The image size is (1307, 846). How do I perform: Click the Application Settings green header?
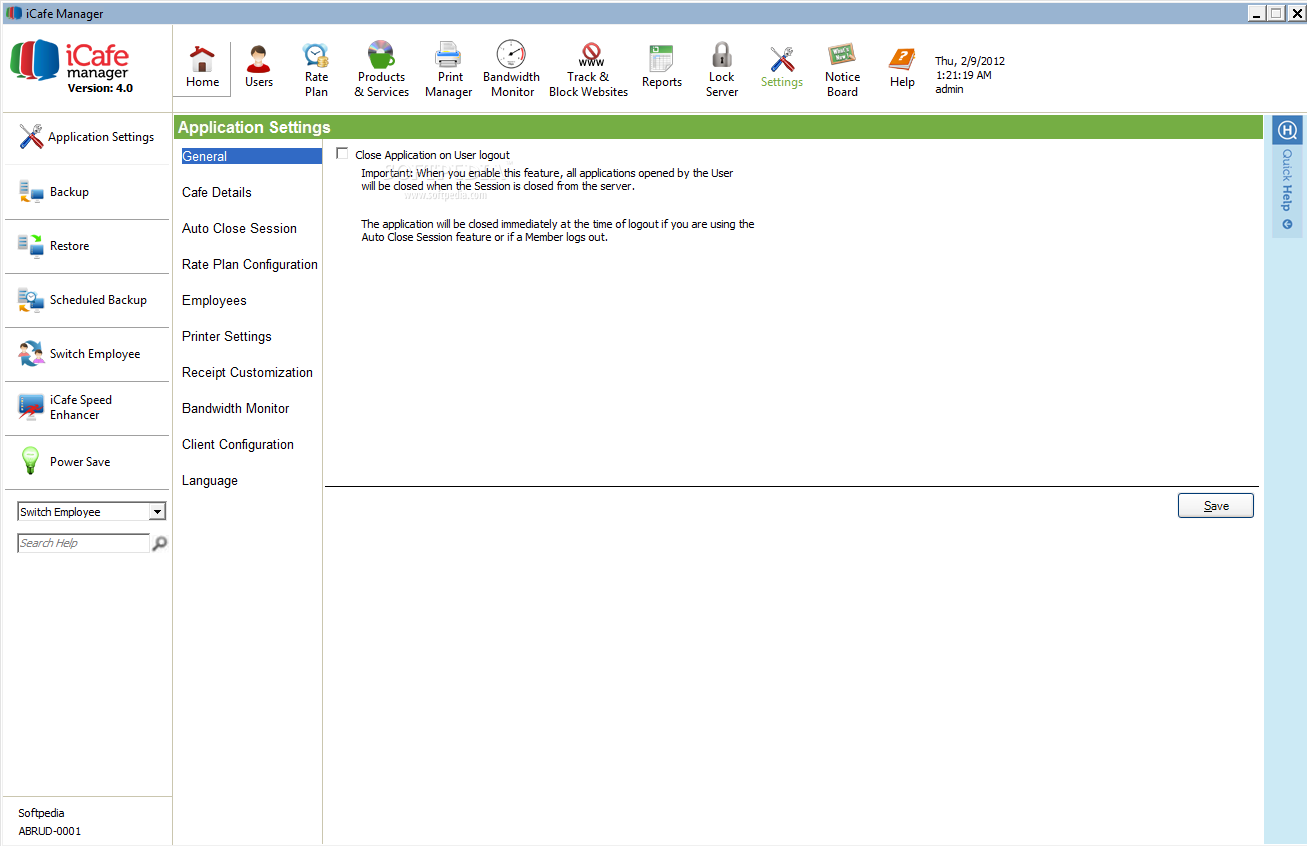[716, 128]
